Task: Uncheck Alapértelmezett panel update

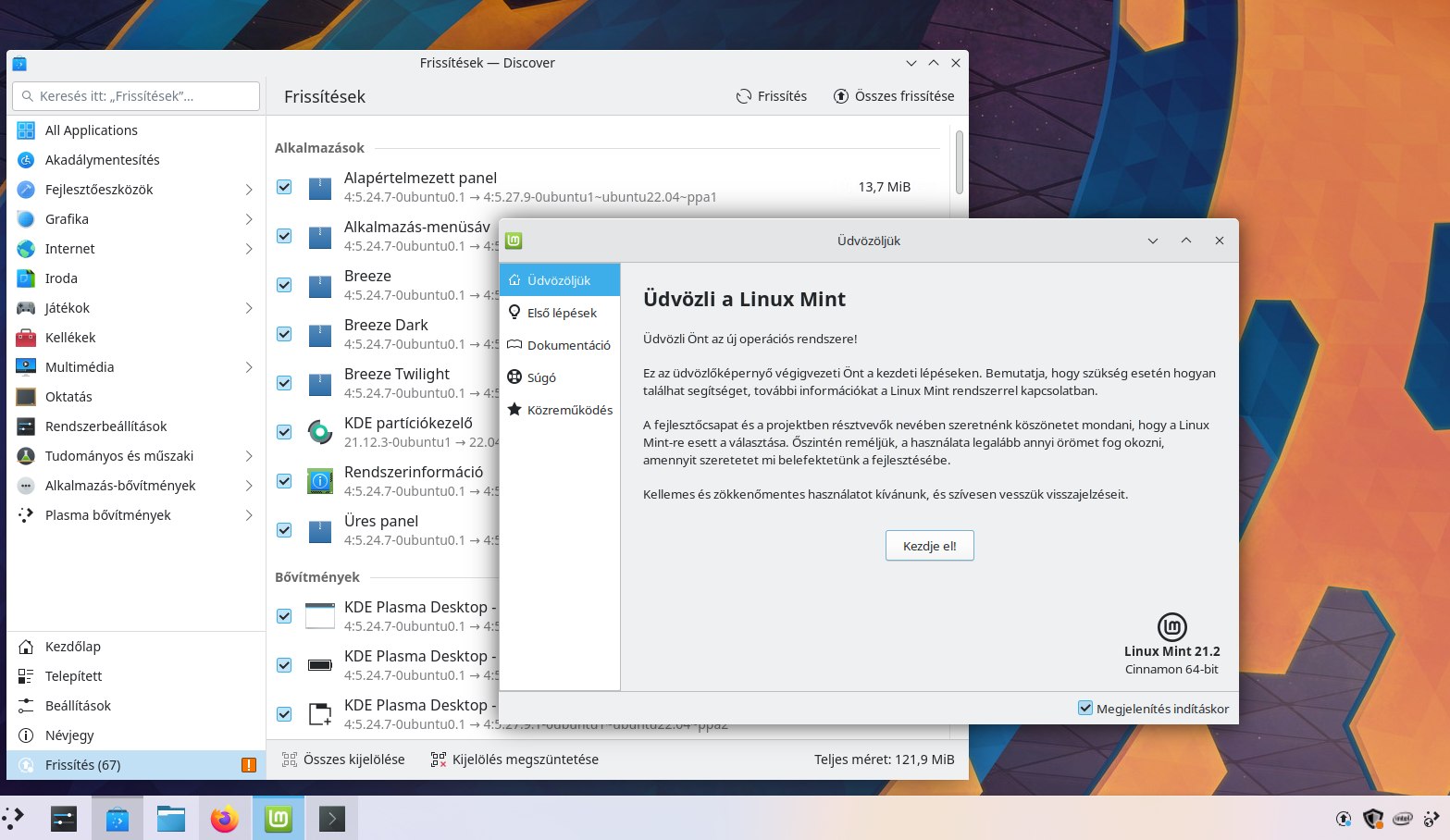Action: pos(284,187)
